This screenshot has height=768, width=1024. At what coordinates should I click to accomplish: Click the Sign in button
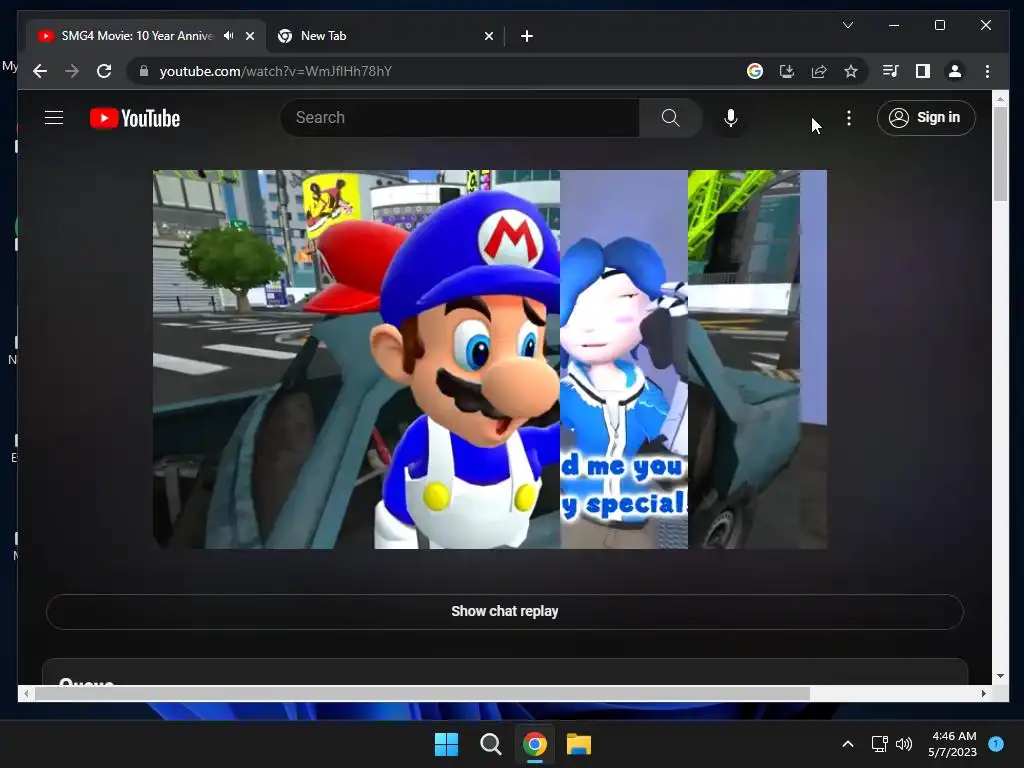925,118
